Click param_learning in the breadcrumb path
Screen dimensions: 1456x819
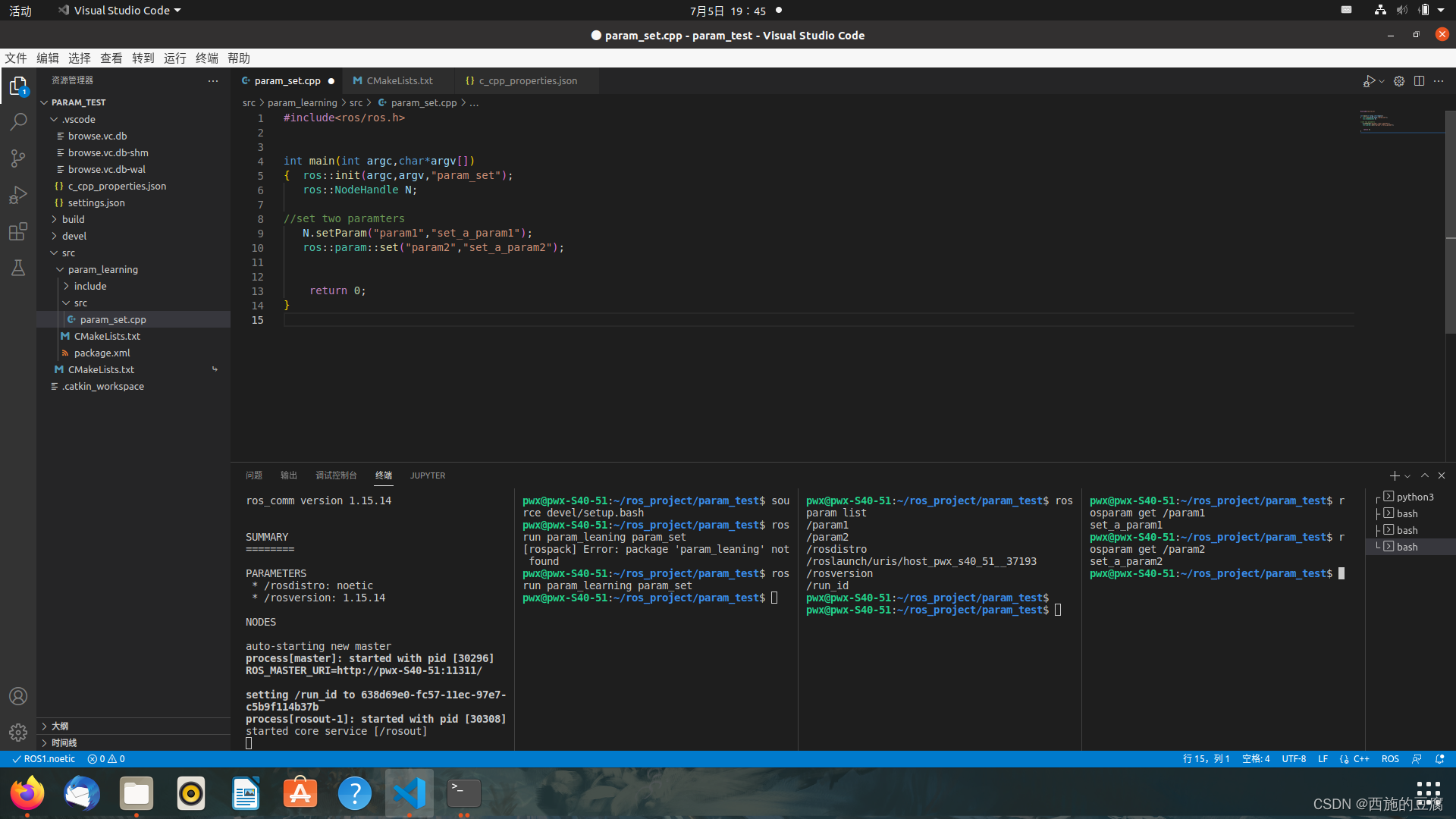point(302,102)
